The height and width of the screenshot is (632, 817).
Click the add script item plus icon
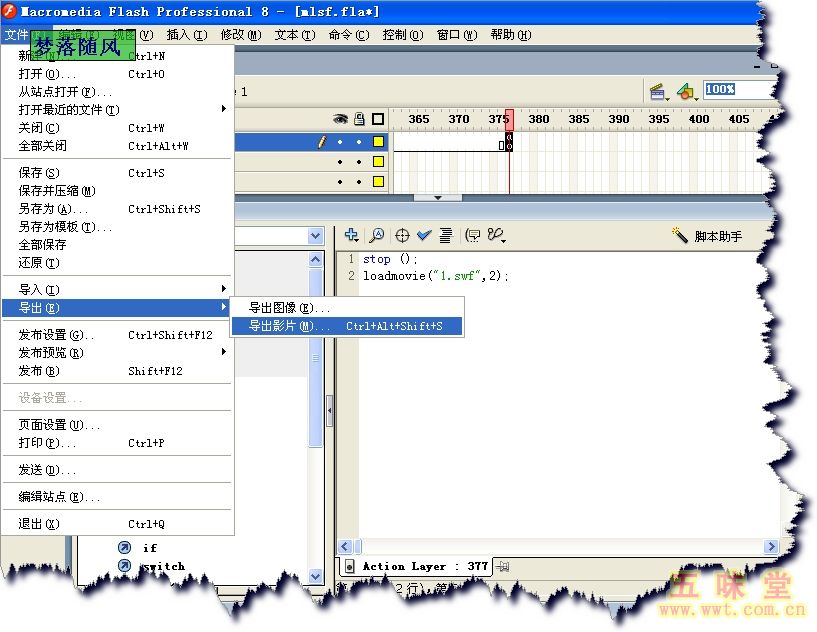351,235
